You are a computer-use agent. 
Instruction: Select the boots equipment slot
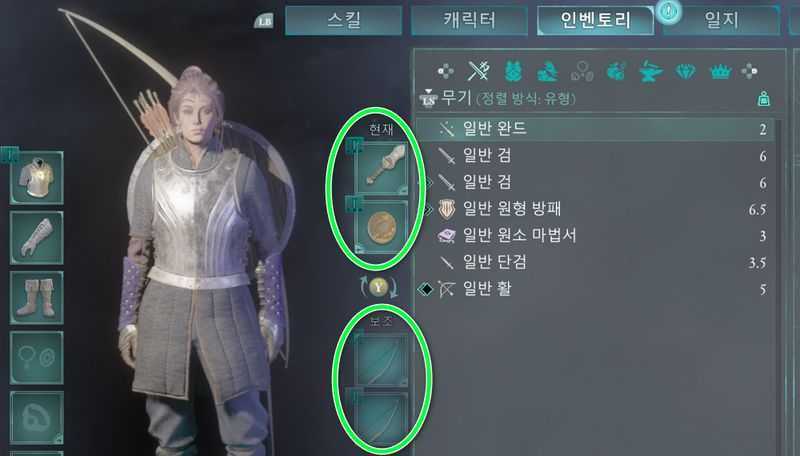36,297
